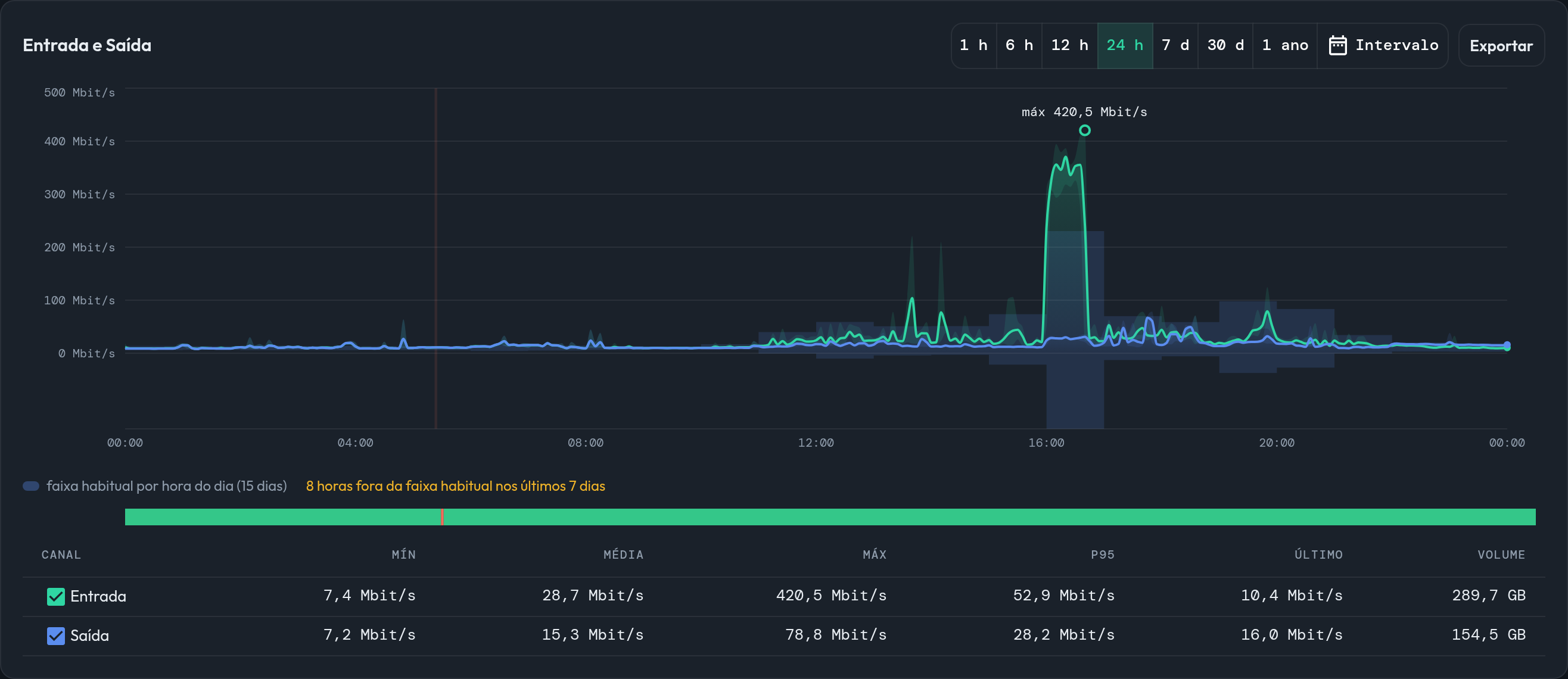Select the active 24 h range

tap(1125, 46)
